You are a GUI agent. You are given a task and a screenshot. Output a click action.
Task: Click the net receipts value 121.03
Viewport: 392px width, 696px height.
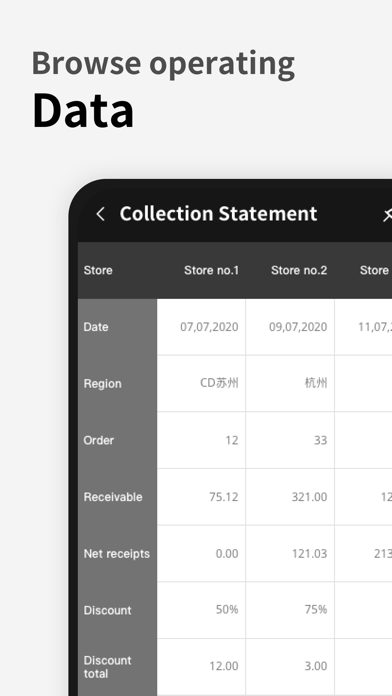(x=309, y=554)
